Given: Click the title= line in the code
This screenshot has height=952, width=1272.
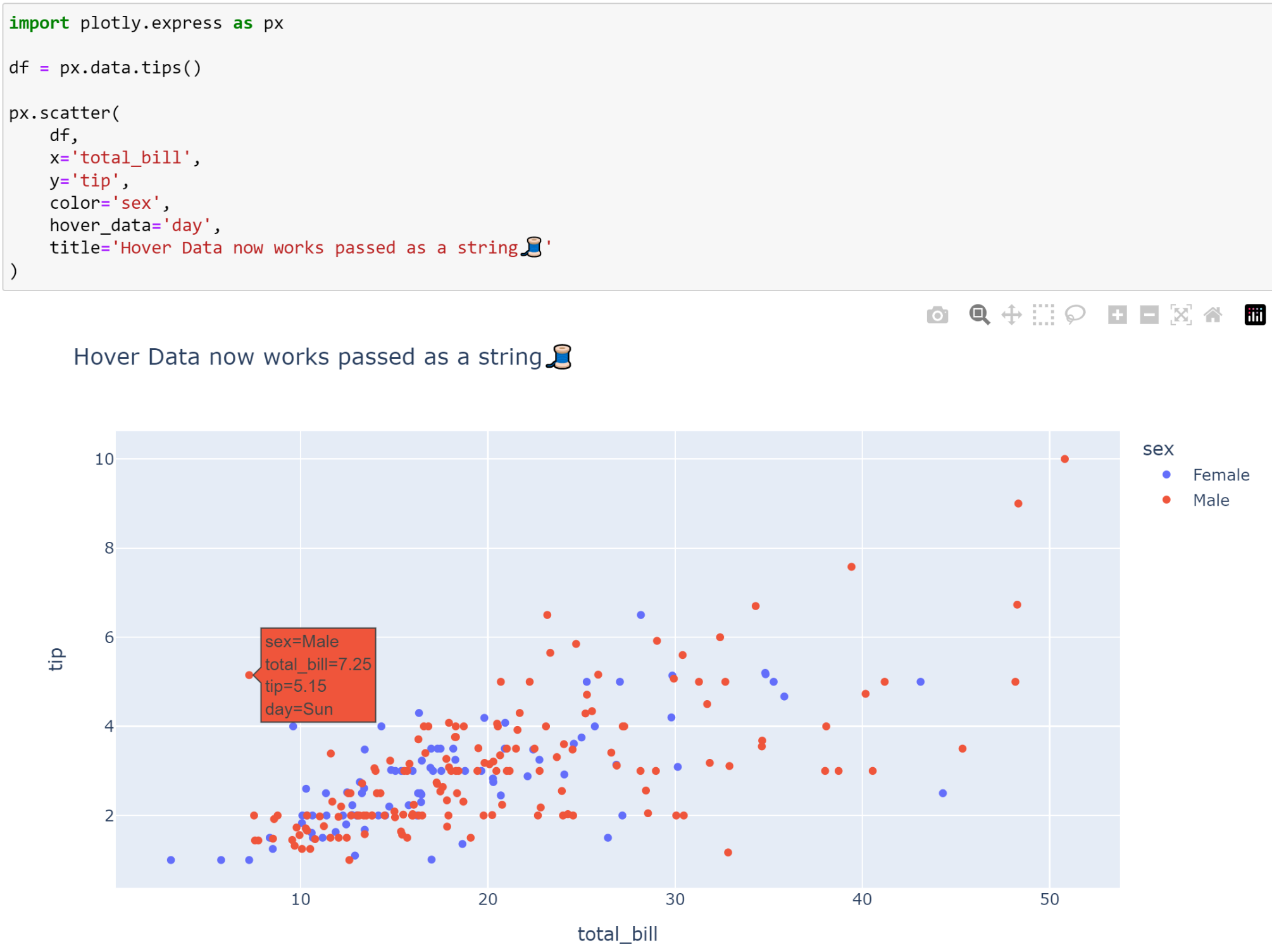Looking at the screenshot, I should pyautogui.click(x=301, y=247).
